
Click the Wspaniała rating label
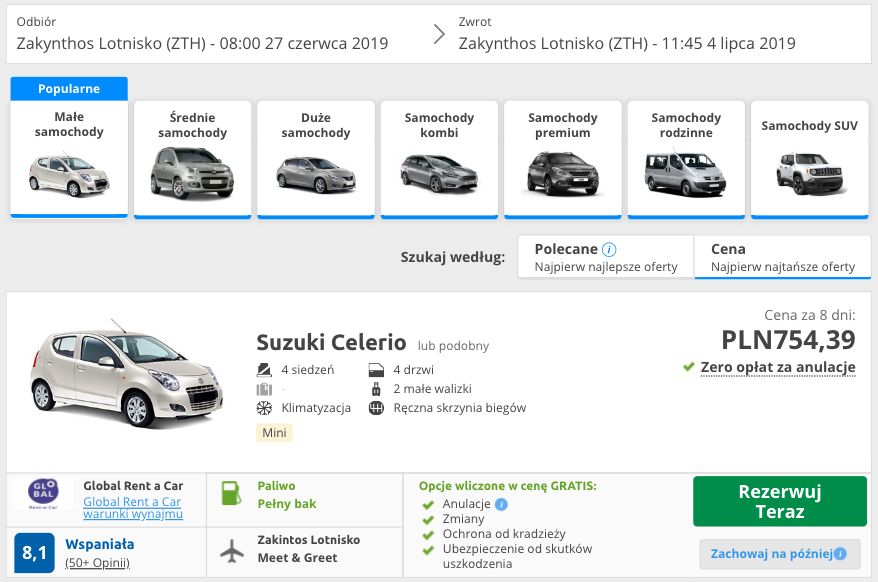point(100,544)
